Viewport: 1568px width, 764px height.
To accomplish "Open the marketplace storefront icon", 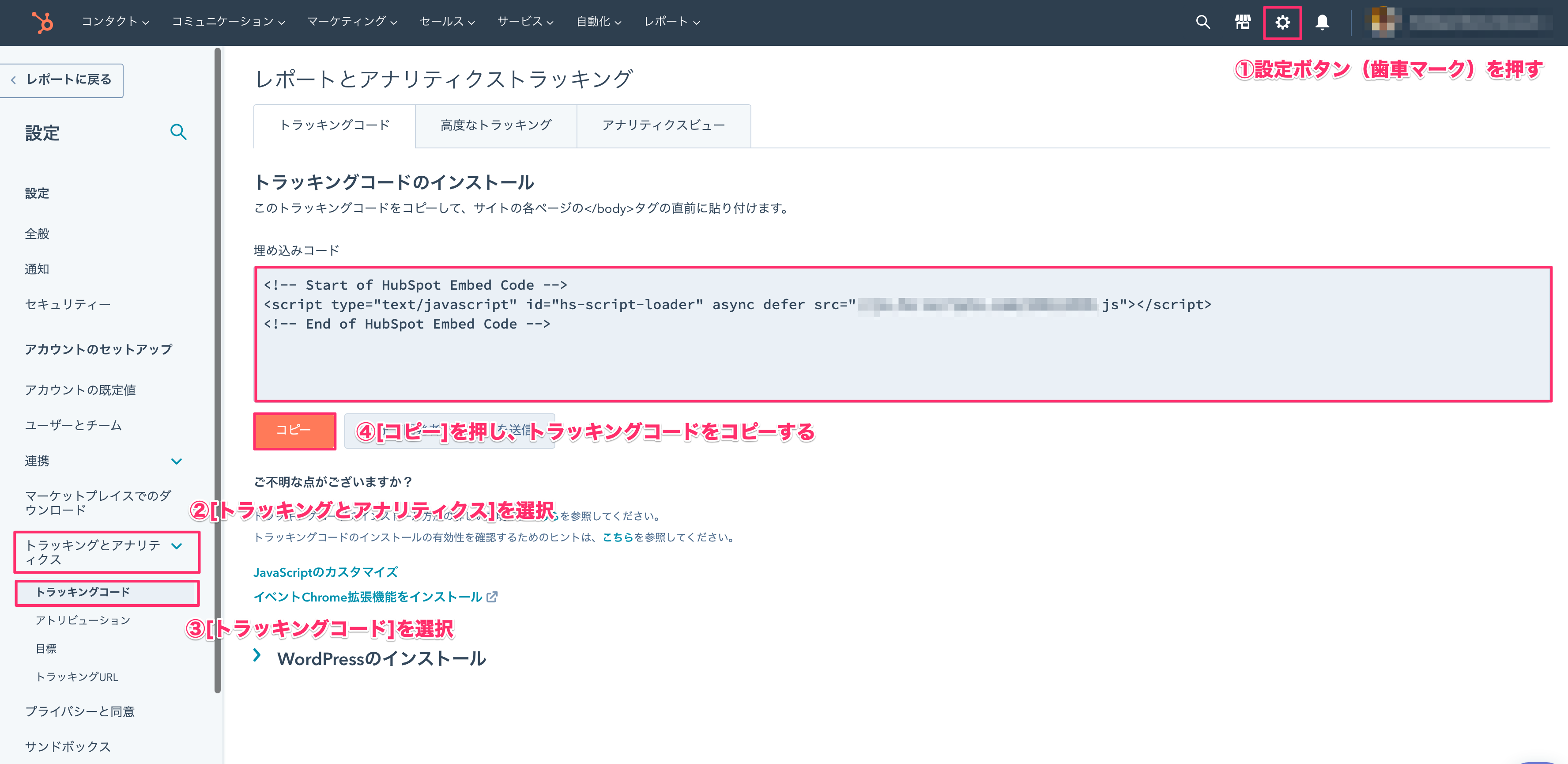I will pos(1242,23).
